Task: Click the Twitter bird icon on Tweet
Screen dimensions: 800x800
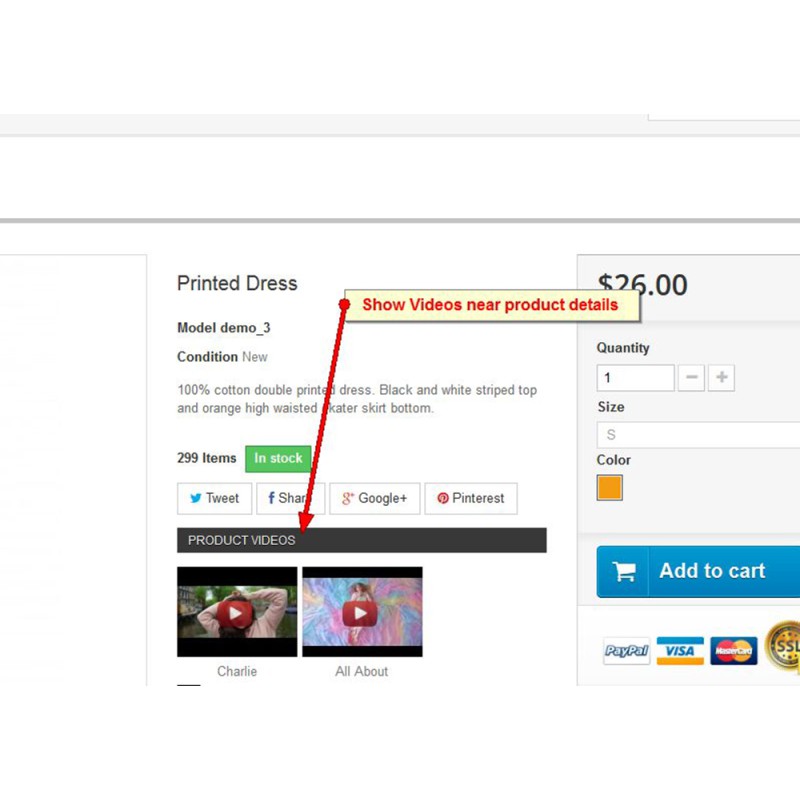Action: (195, 498)
